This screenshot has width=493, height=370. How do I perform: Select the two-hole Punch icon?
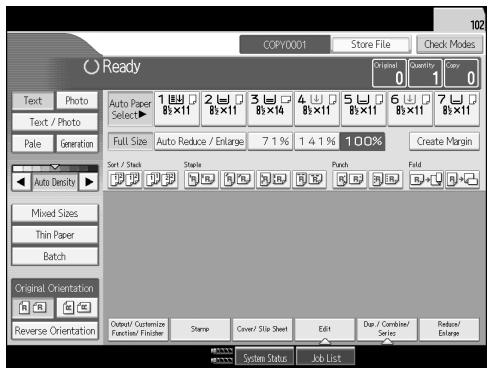pos(350,180)
